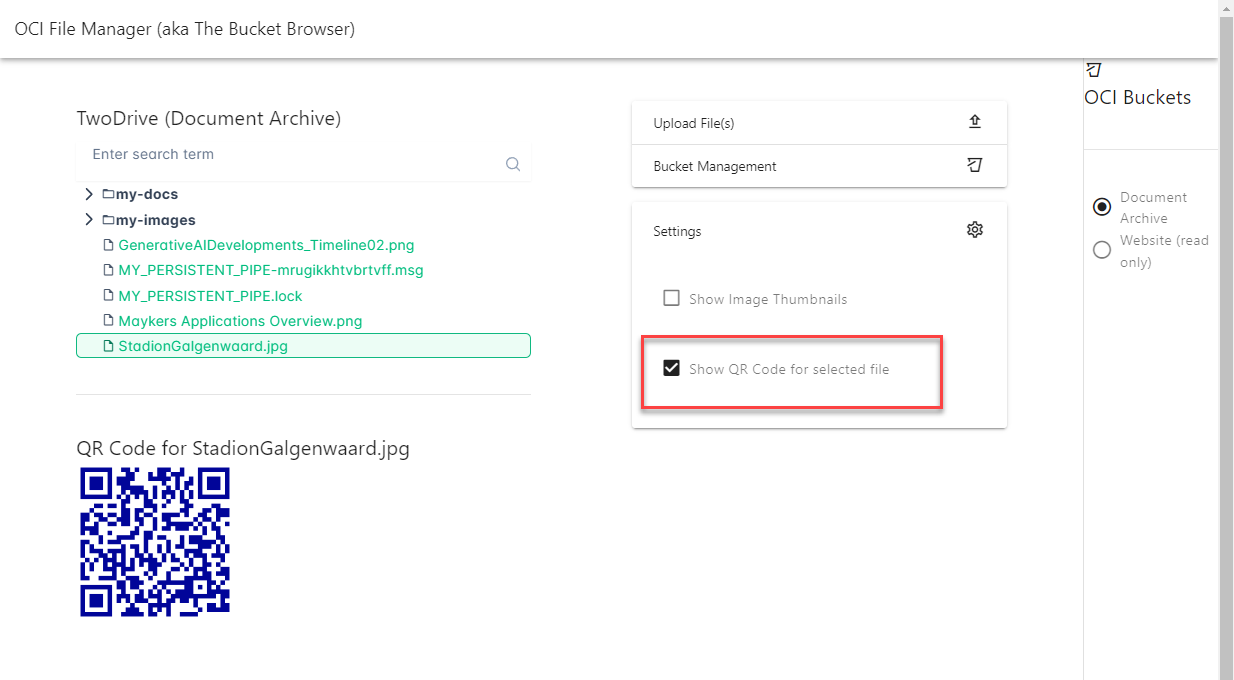
Task: Select the Document Archive radio button
Action: point(1102,207)
